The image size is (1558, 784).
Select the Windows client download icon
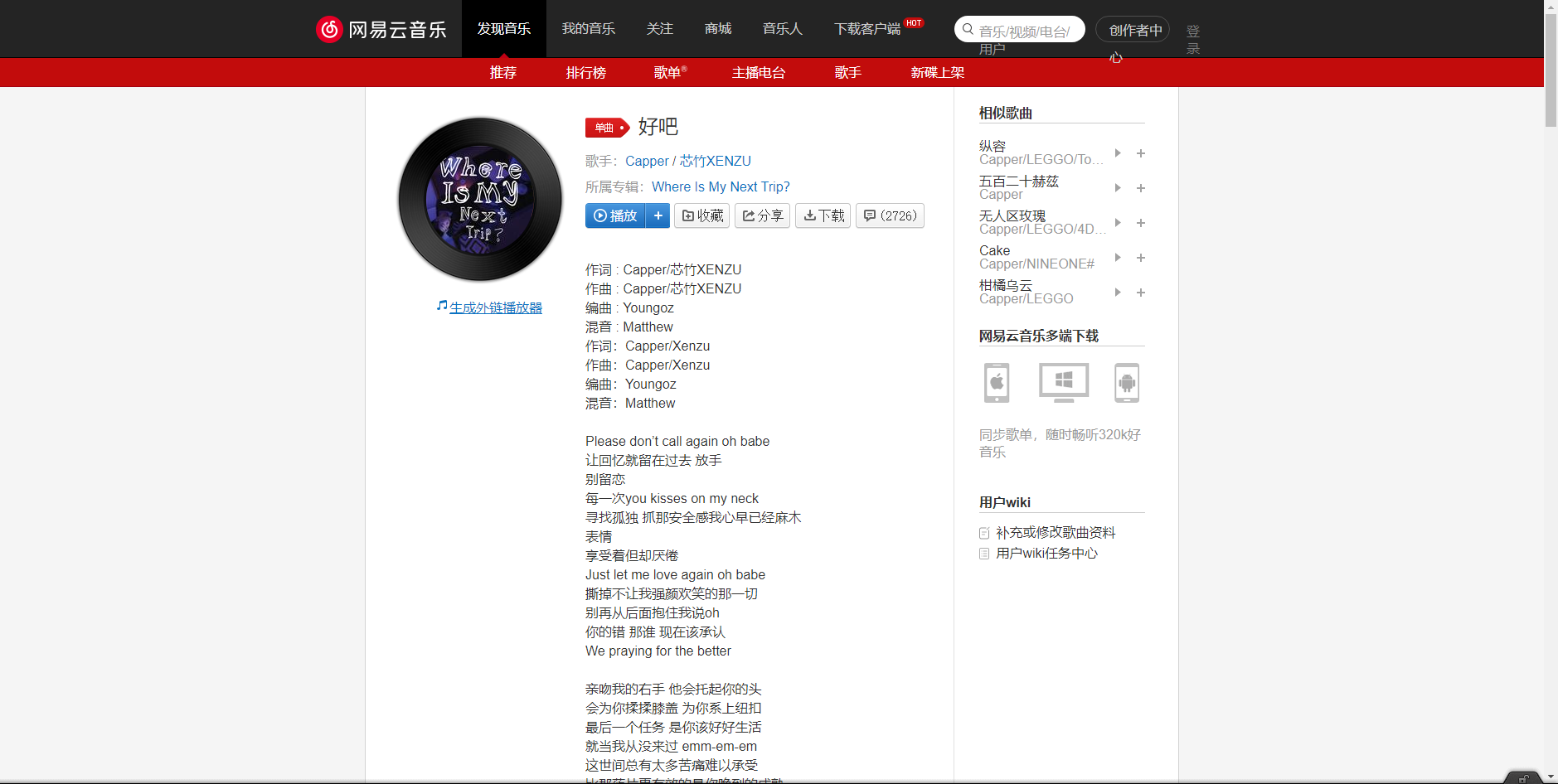click(x=1062, y=383)
